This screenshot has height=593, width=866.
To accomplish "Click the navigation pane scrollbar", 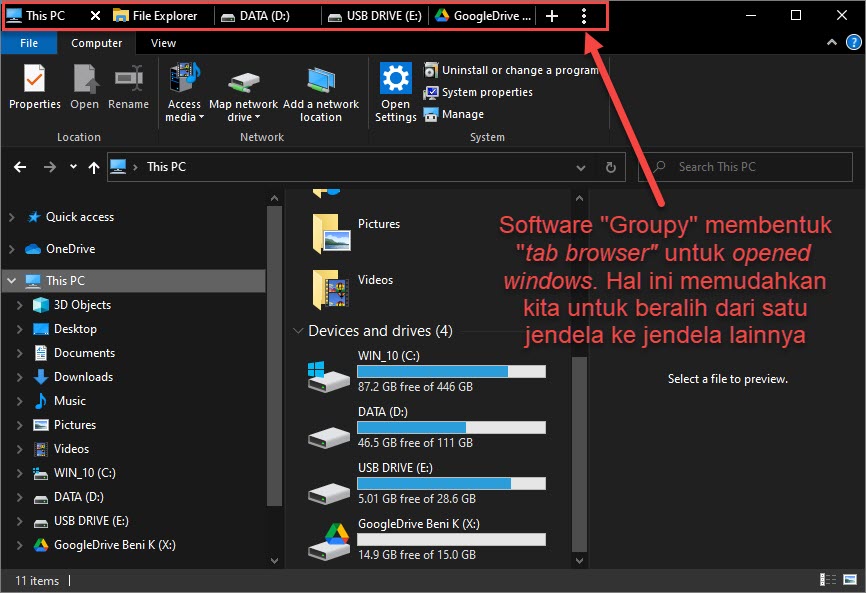I will pyautogui.click(x=274, y=356).
